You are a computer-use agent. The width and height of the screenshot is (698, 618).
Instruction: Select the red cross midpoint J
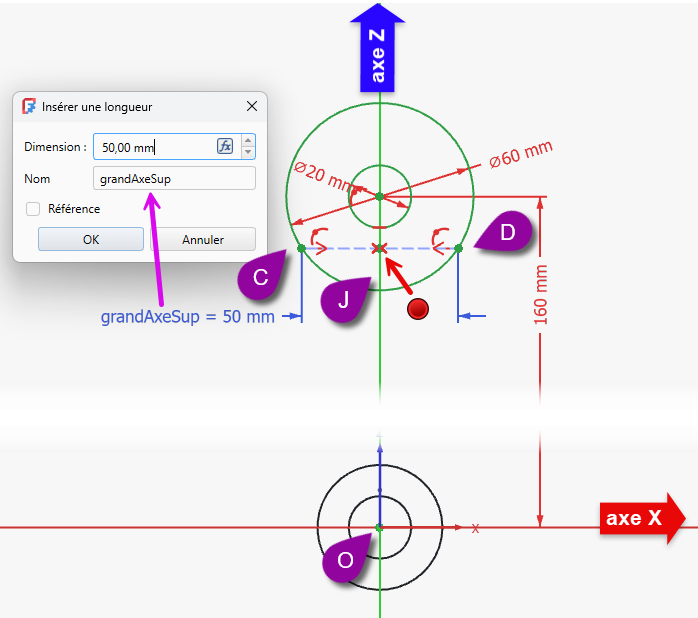379,248
